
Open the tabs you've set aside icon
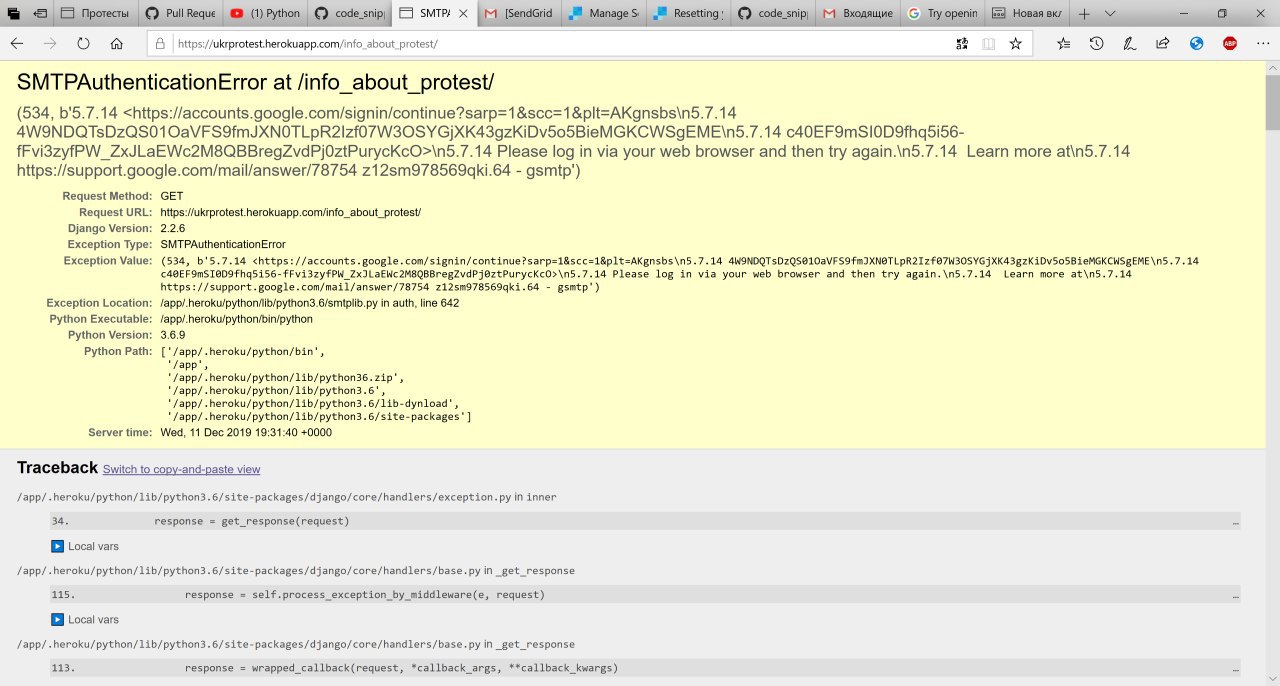click(14, 14)
